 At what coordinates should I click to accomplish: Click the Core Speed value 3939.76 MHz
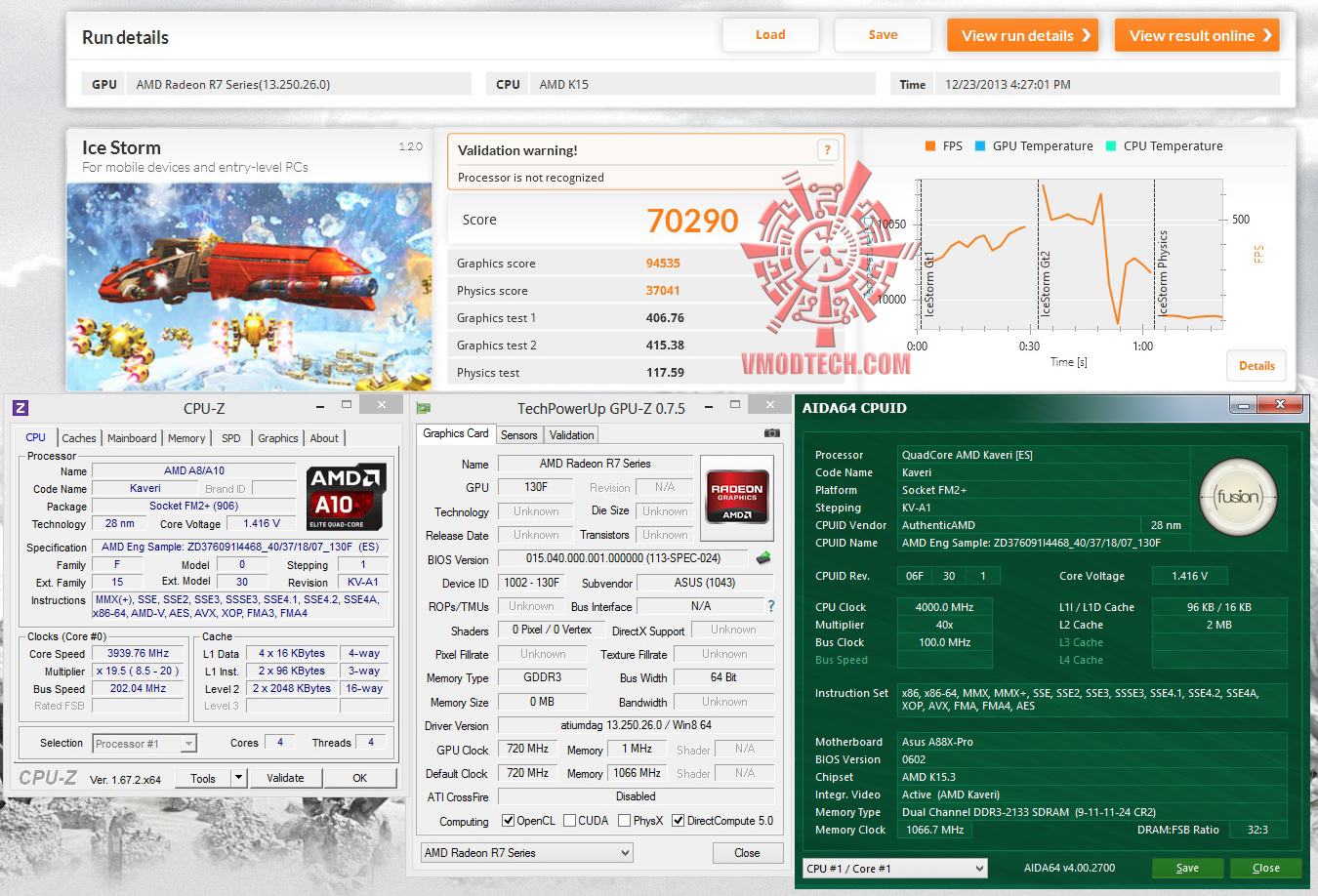pyautogui.click(x=138, y=654)
